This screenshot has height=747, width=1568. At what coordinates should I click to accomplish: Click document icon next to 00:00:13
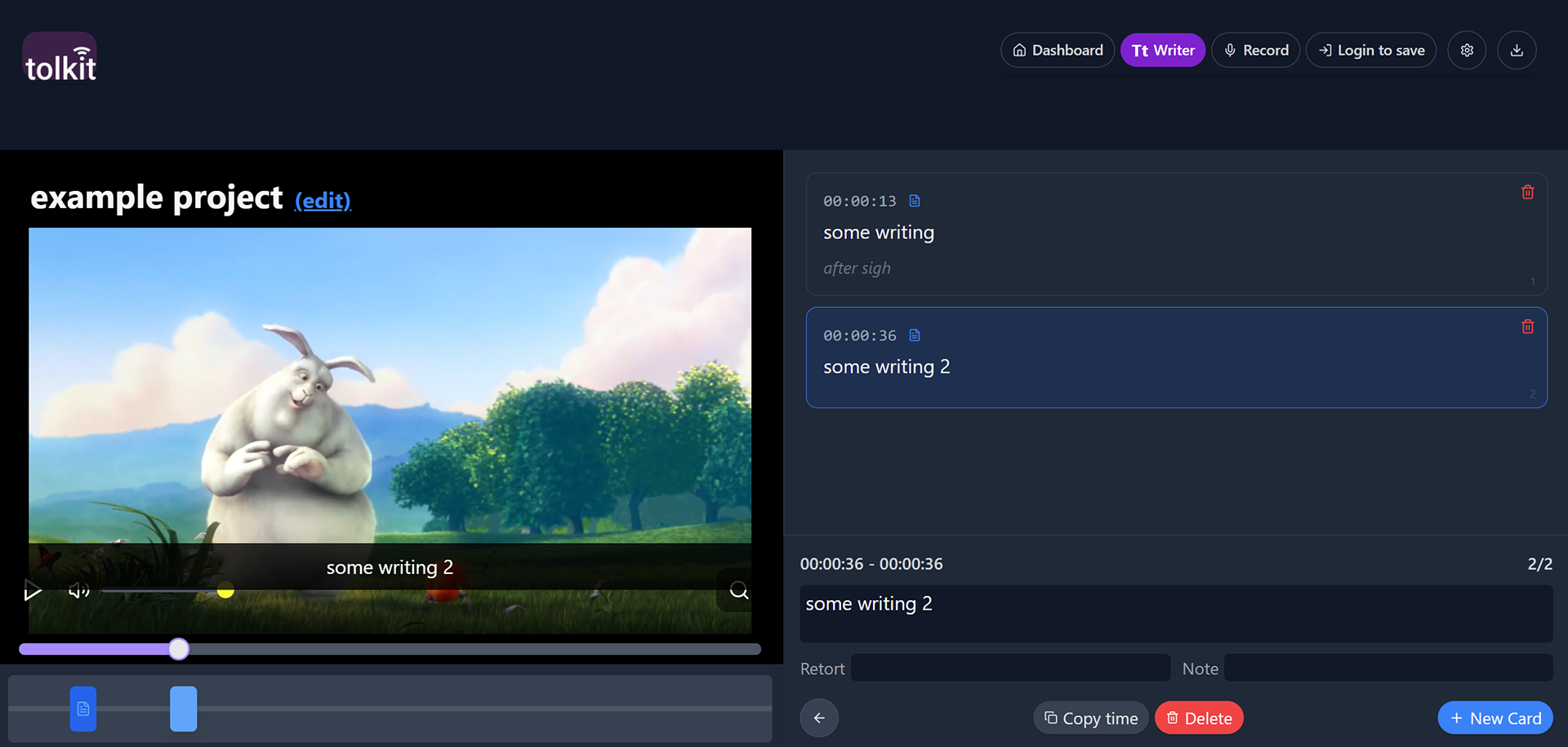(915, 201)
